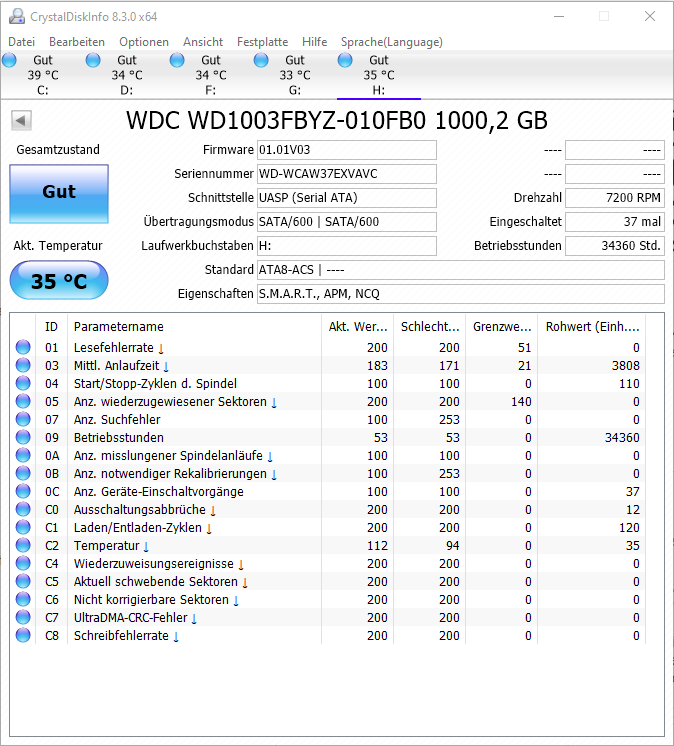Click the Schlecht... column header
This screenshot has height=746, width=674.
[430, 326]
